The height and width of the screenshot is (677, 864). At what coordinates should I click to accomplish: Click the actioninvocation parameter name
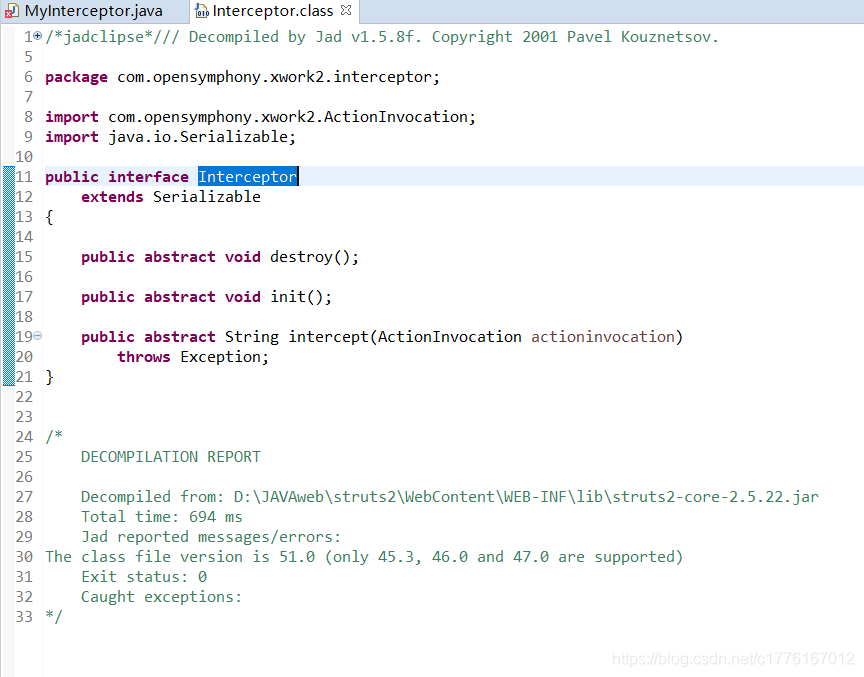(x=602, y=337)
